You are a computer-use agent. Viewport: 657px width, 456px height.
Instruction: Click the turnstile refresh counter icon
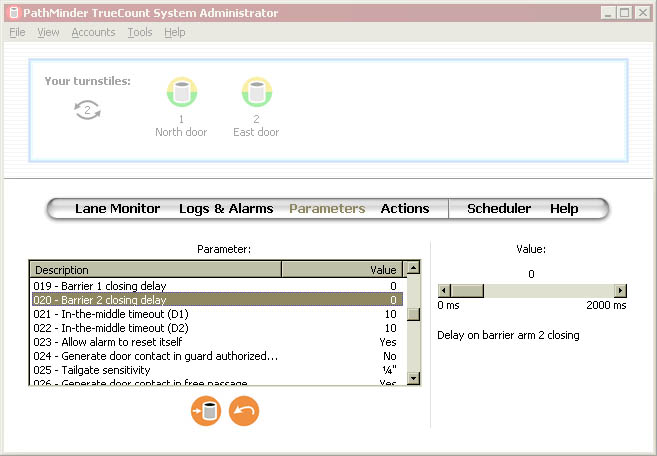pos(88,111)
